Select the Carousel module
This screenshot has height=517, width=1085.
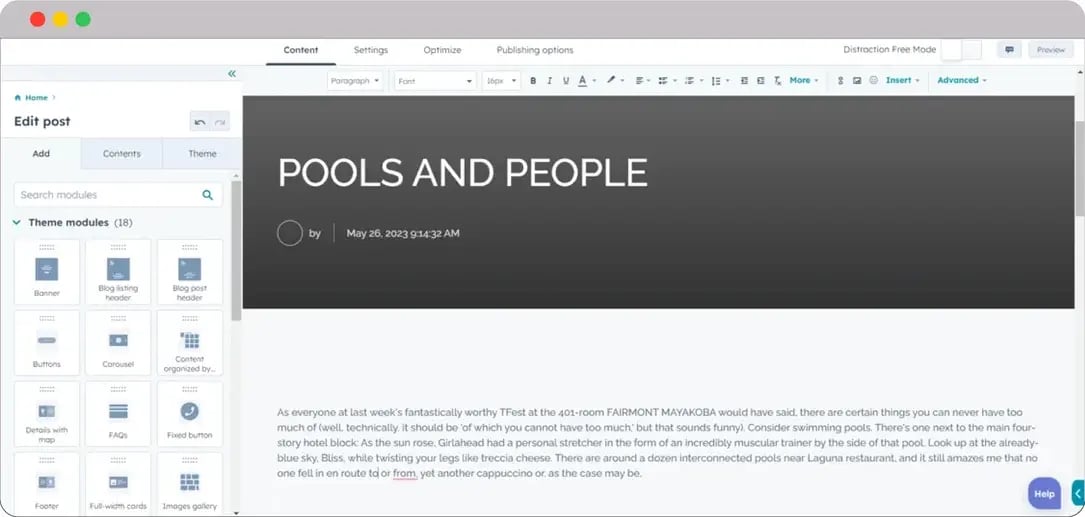pos(118,343)
